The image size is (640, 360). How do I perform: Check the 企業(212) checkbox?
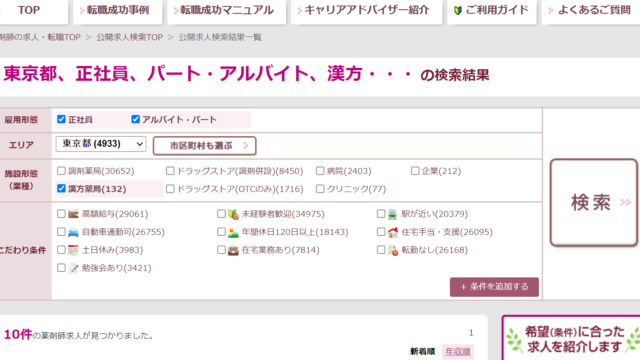tap(415, 171)
